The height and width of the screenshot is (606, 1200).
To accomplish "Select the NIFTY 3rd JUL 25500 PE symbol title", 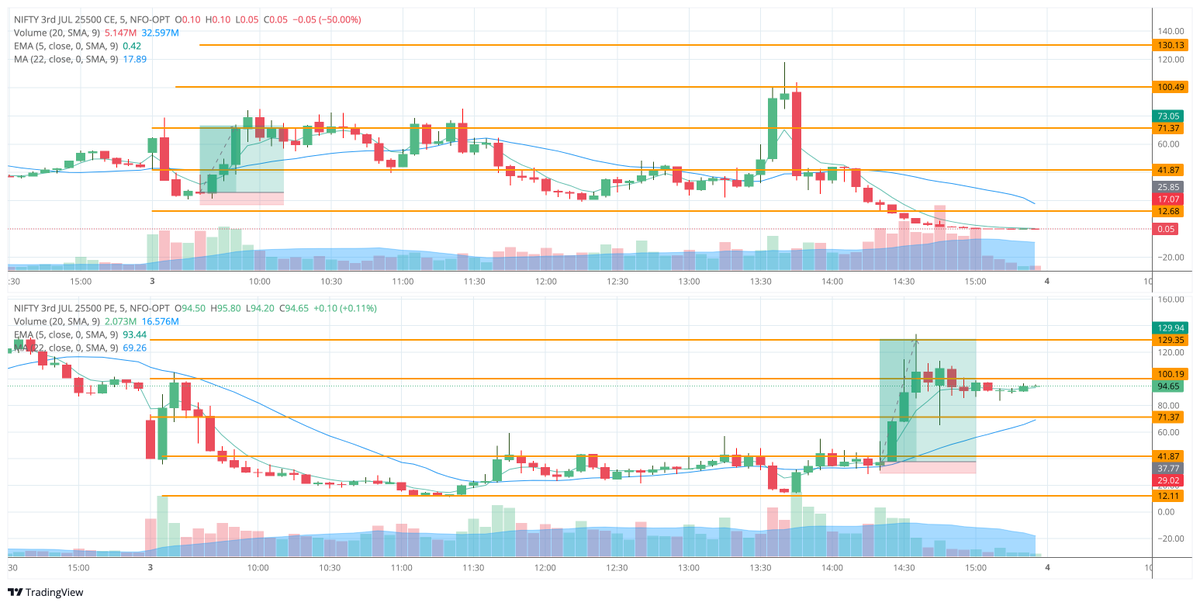I will tap(91, 308).
